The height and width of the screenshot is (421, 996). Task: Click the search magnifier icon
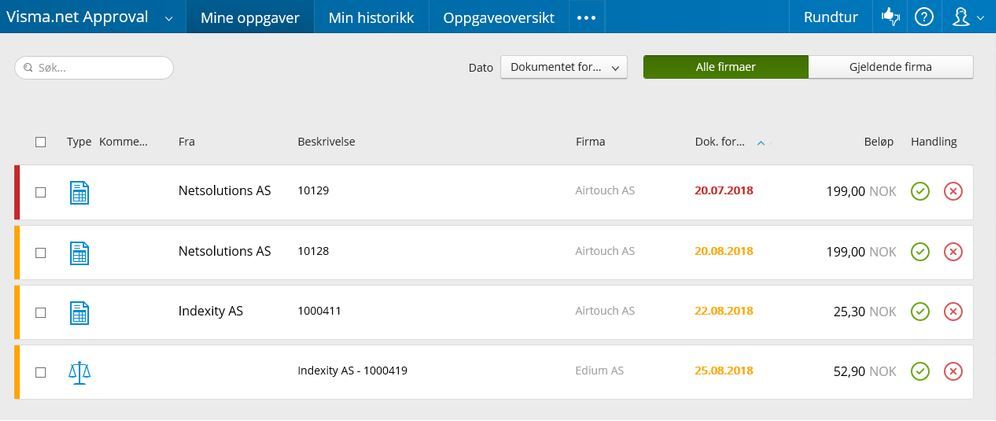(x=28, y=67)
